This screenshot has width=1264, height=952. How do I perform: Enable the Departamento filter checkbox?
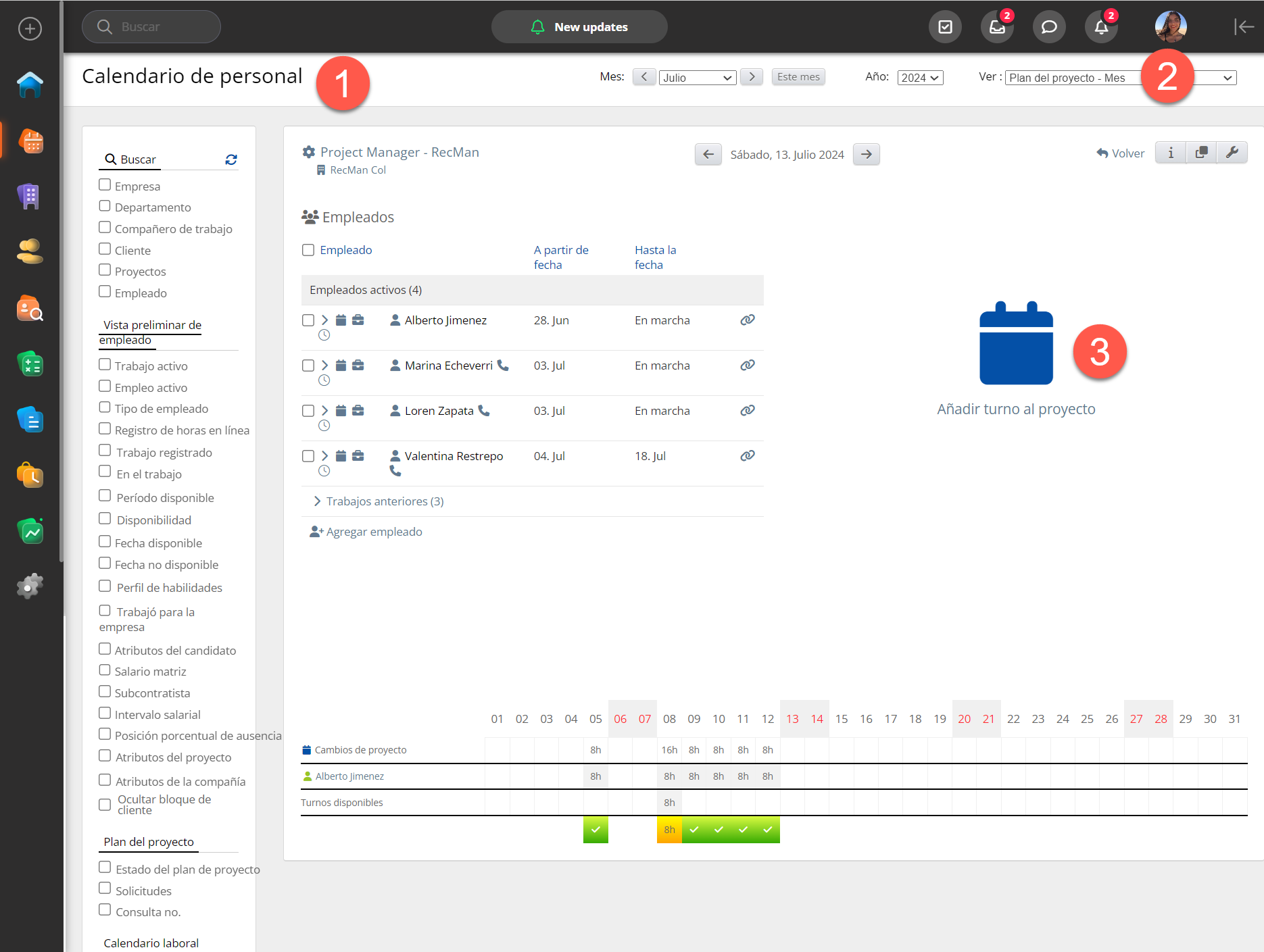pos(105,206)
